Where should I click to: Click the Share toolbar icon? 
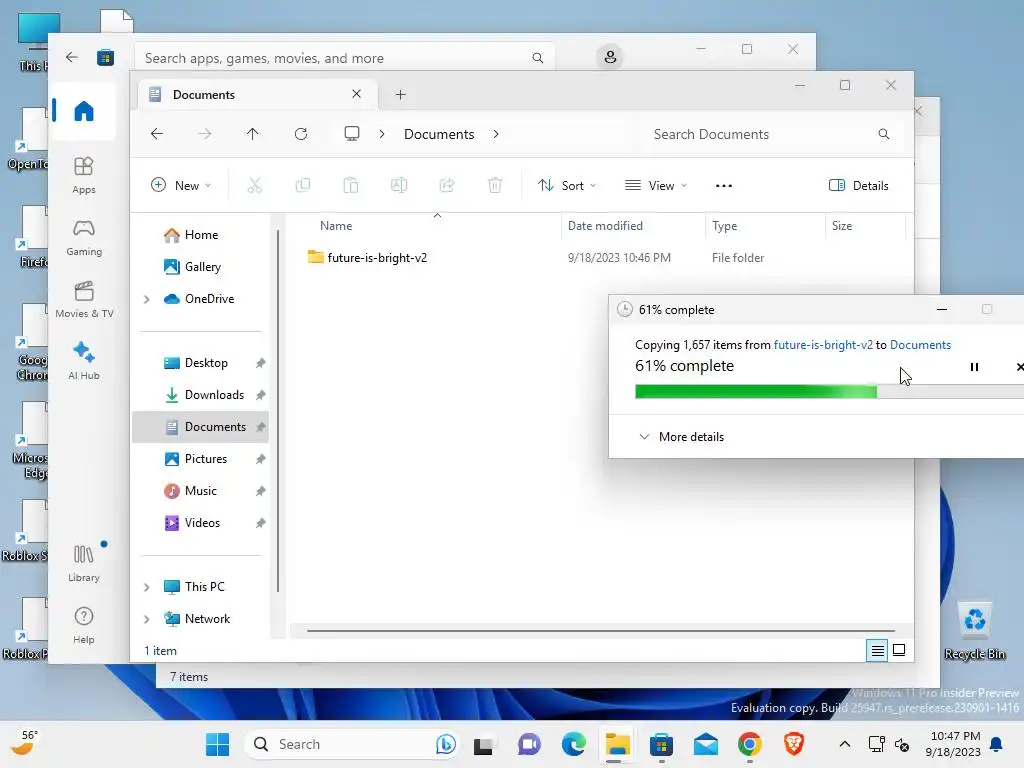tap(447, 185)
